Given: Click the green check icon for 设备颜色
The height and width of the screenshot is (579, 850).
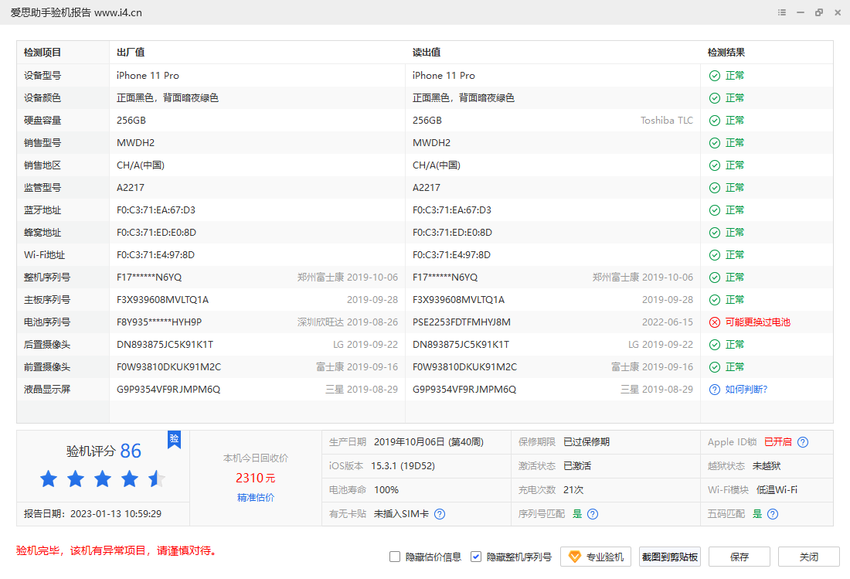Looking at the screenshot, I should pos(714,98).
